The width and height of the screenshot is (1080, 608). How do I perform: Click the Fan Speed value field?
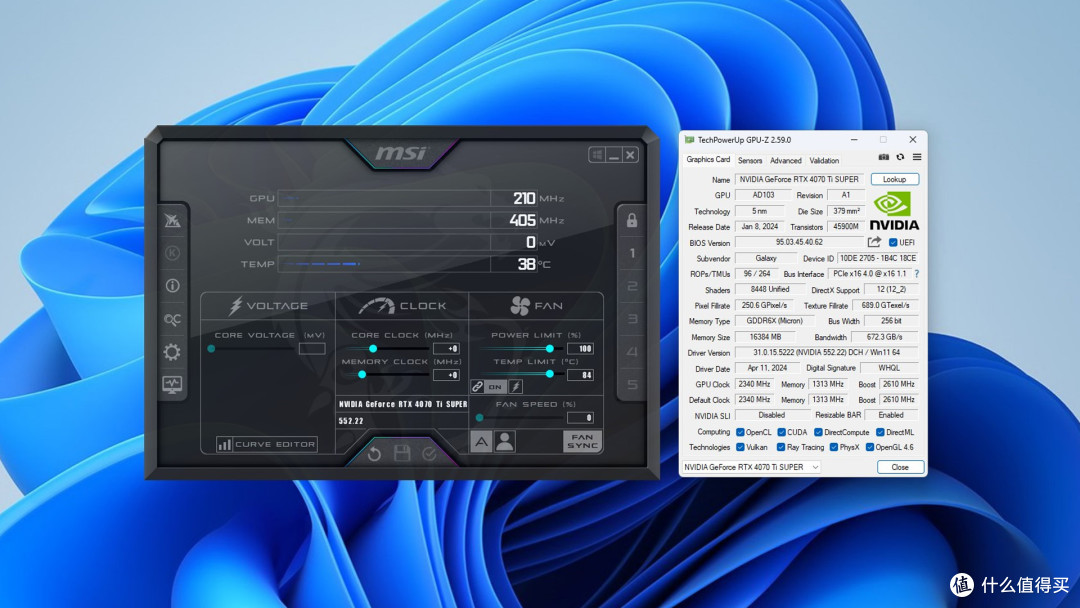tap(580, 417)
